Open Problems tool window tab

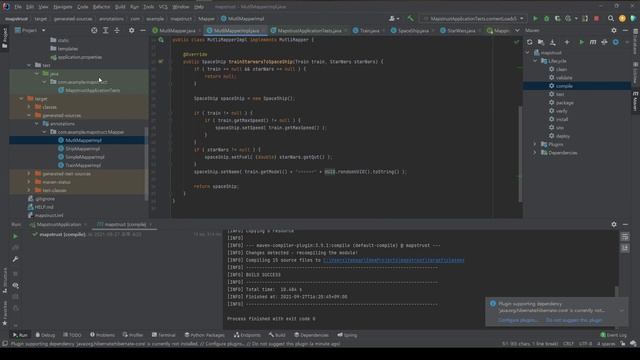pyautogui.click(x=102, y=335)
